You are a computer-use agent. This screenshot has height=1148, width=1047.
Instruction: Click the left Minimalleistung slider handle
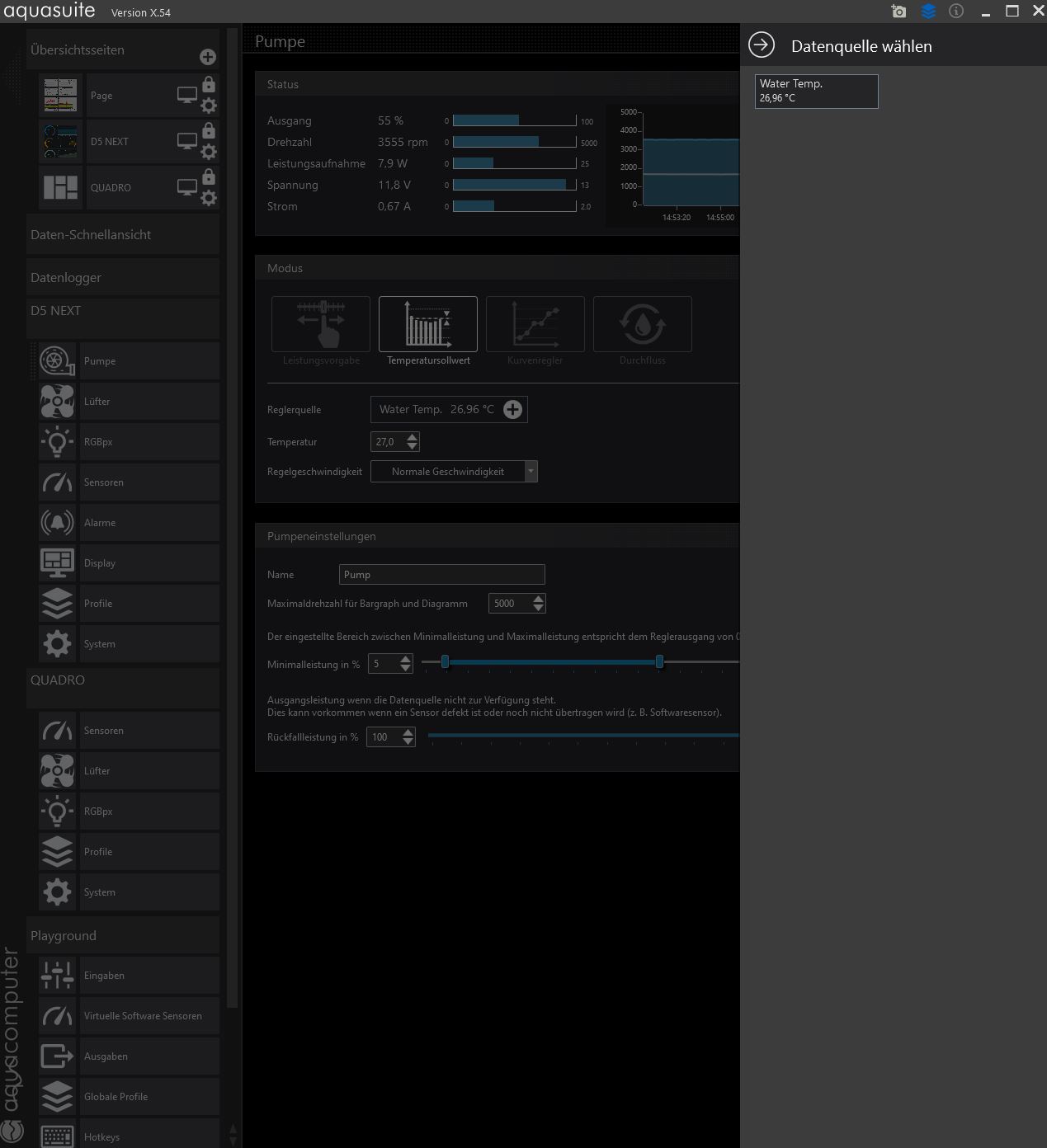445,661
